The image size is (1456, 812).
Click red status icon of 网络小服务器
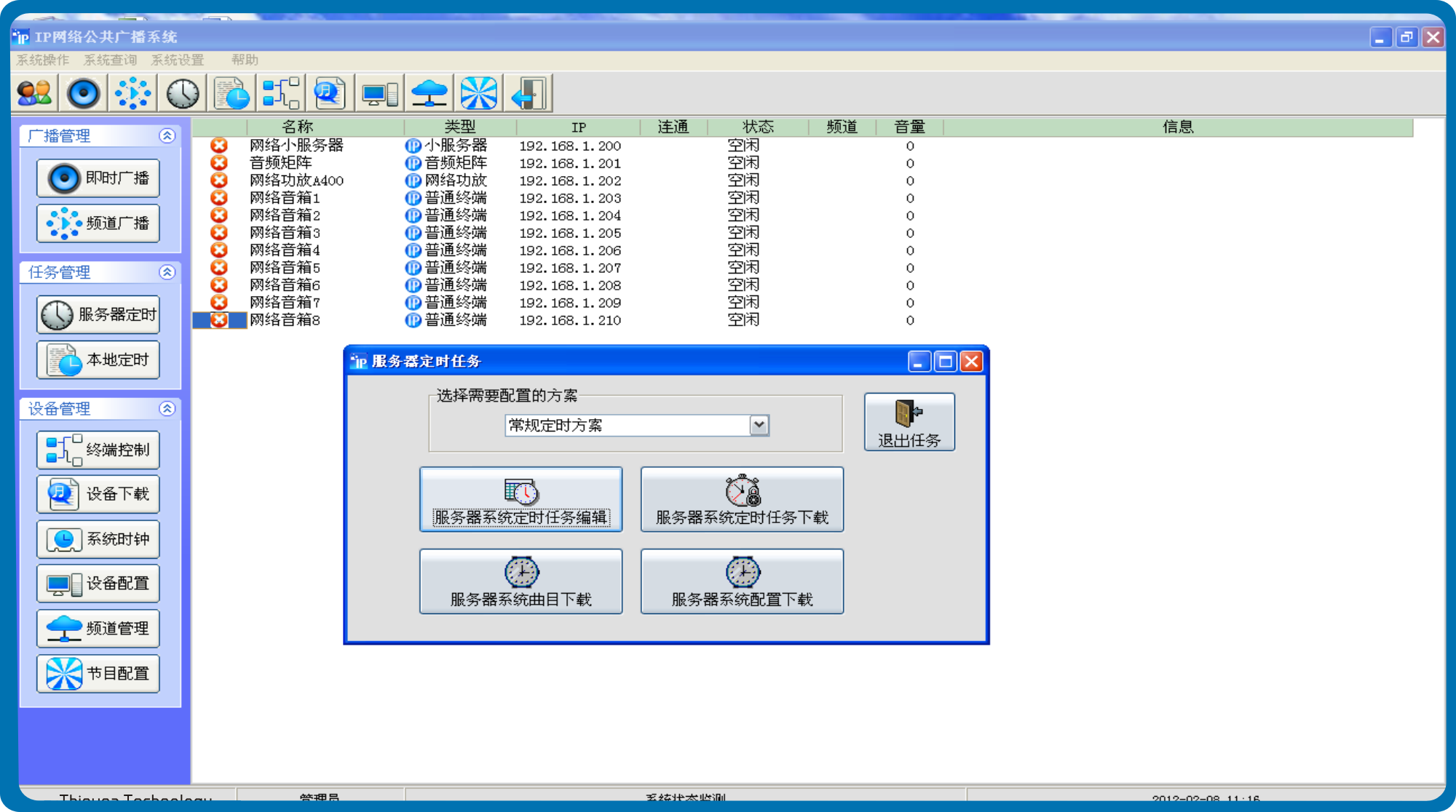coord(219,146)
